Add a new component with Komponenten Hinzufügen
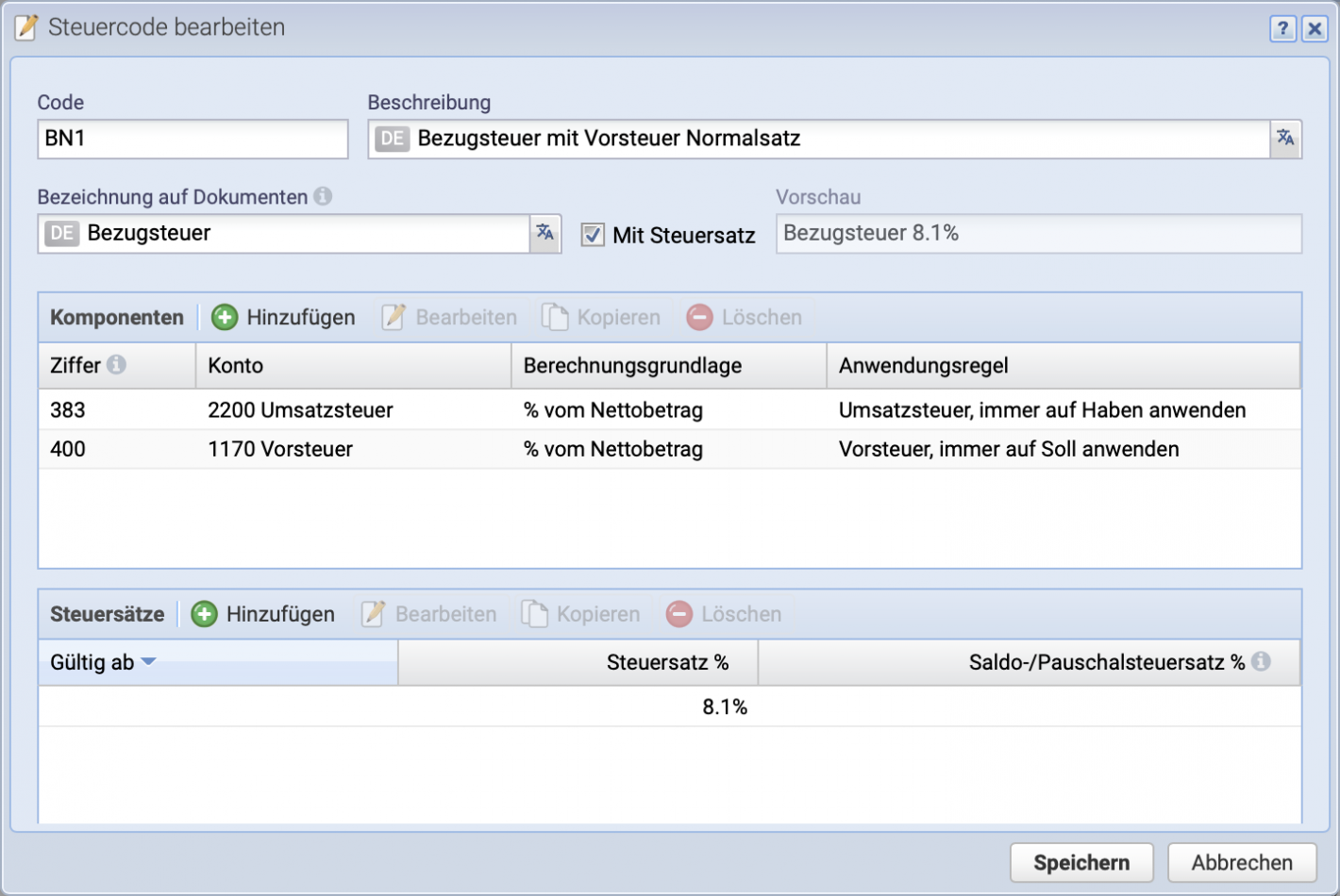1340x896 pixels. pos(283,317)
